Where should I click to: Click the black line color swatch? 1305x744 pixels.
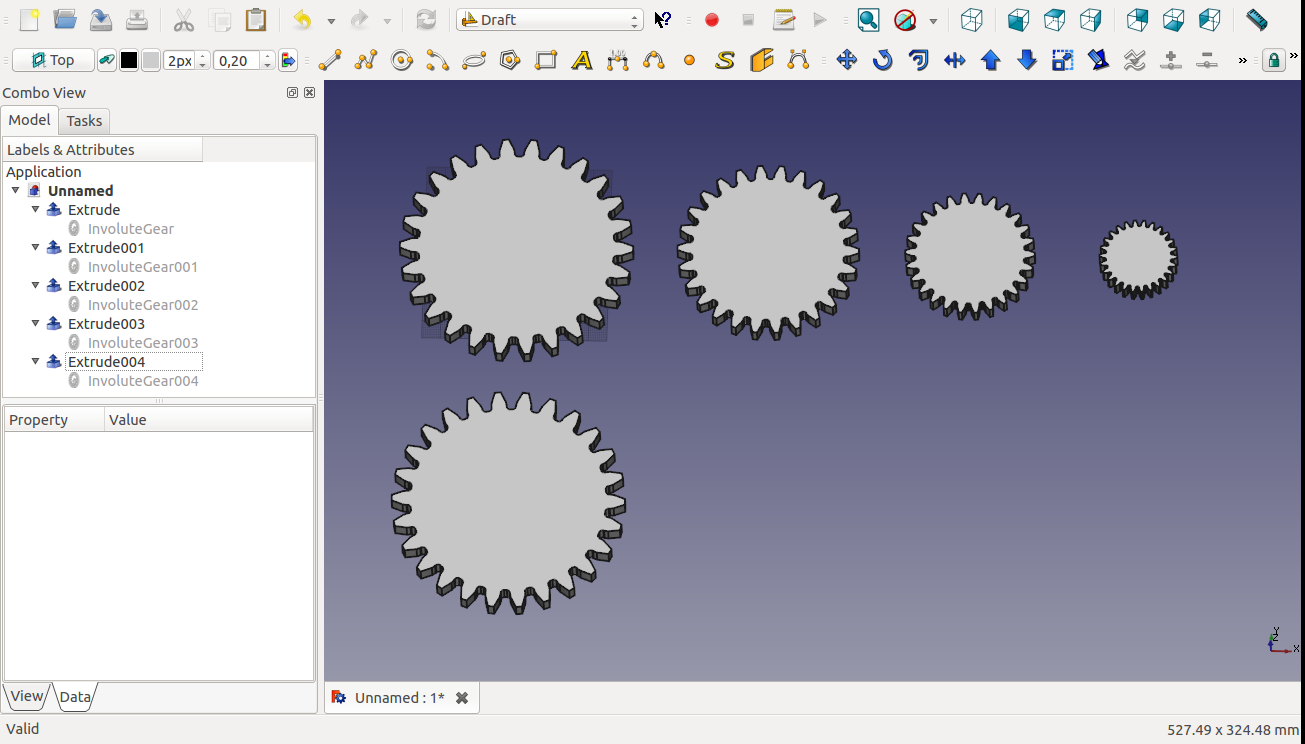[129, 61]
